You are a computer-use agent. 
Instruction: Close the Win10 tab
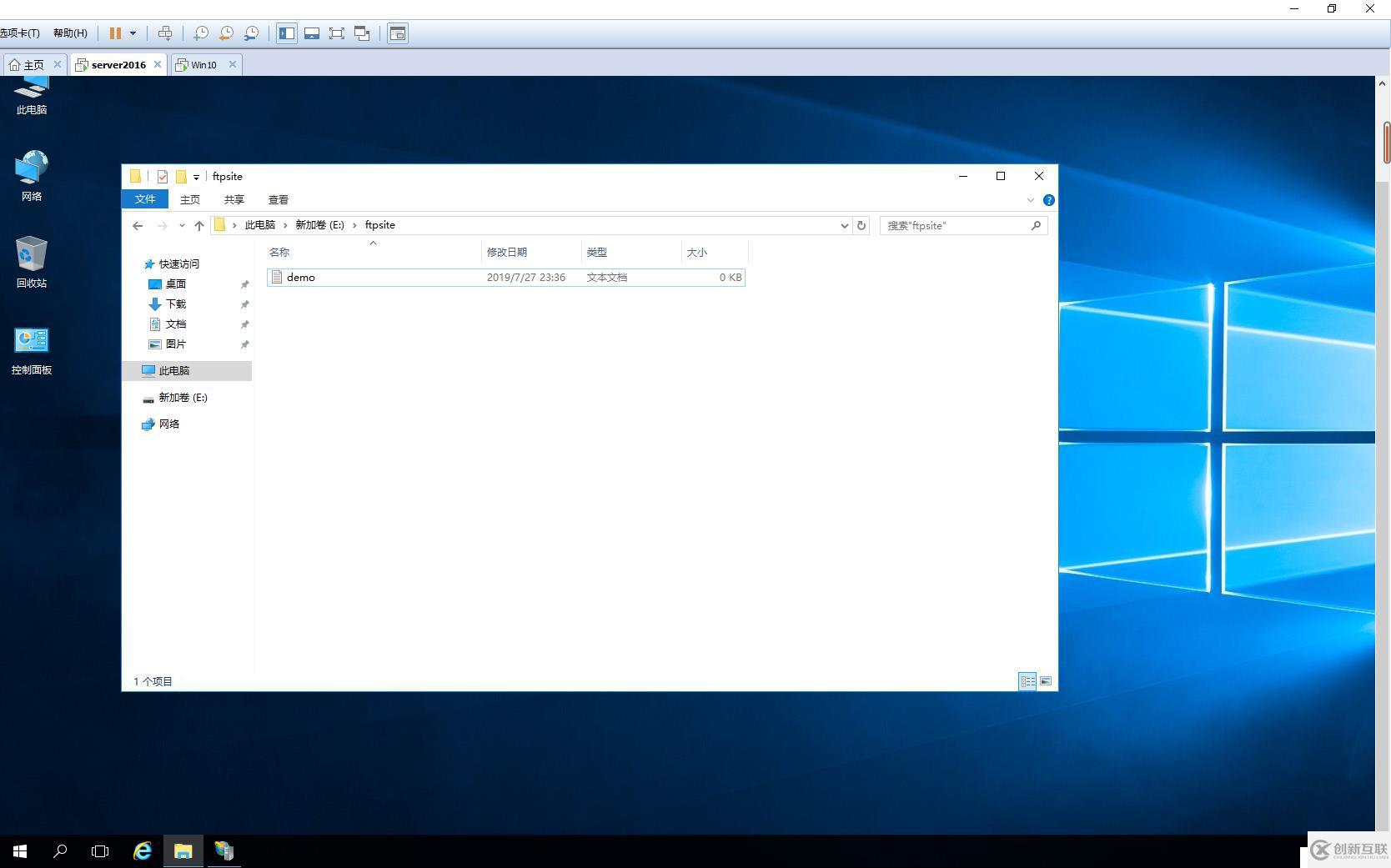pos(233,64)
